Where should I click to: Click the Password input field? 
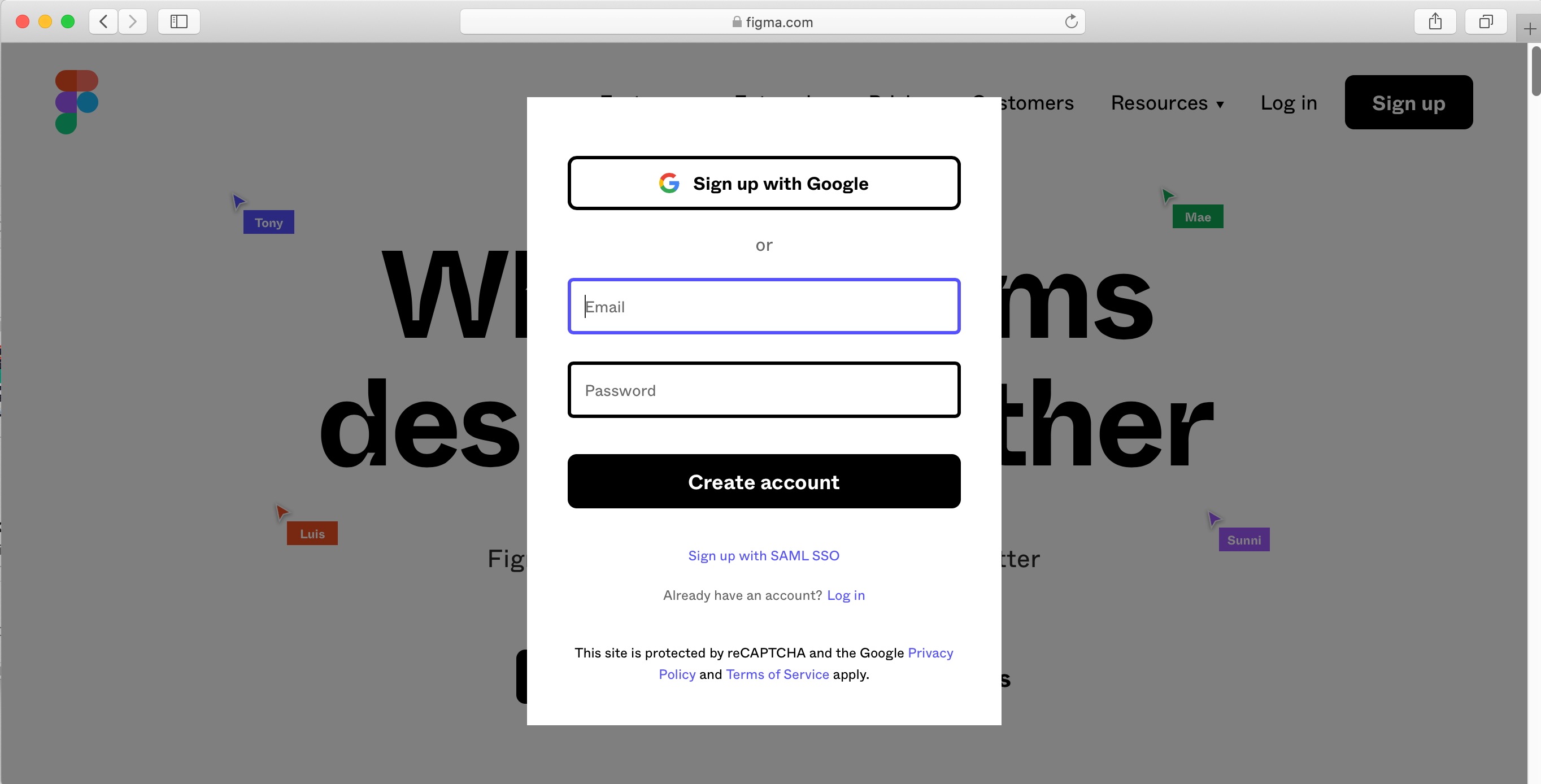pyautogui.click(x=764, y=390)
